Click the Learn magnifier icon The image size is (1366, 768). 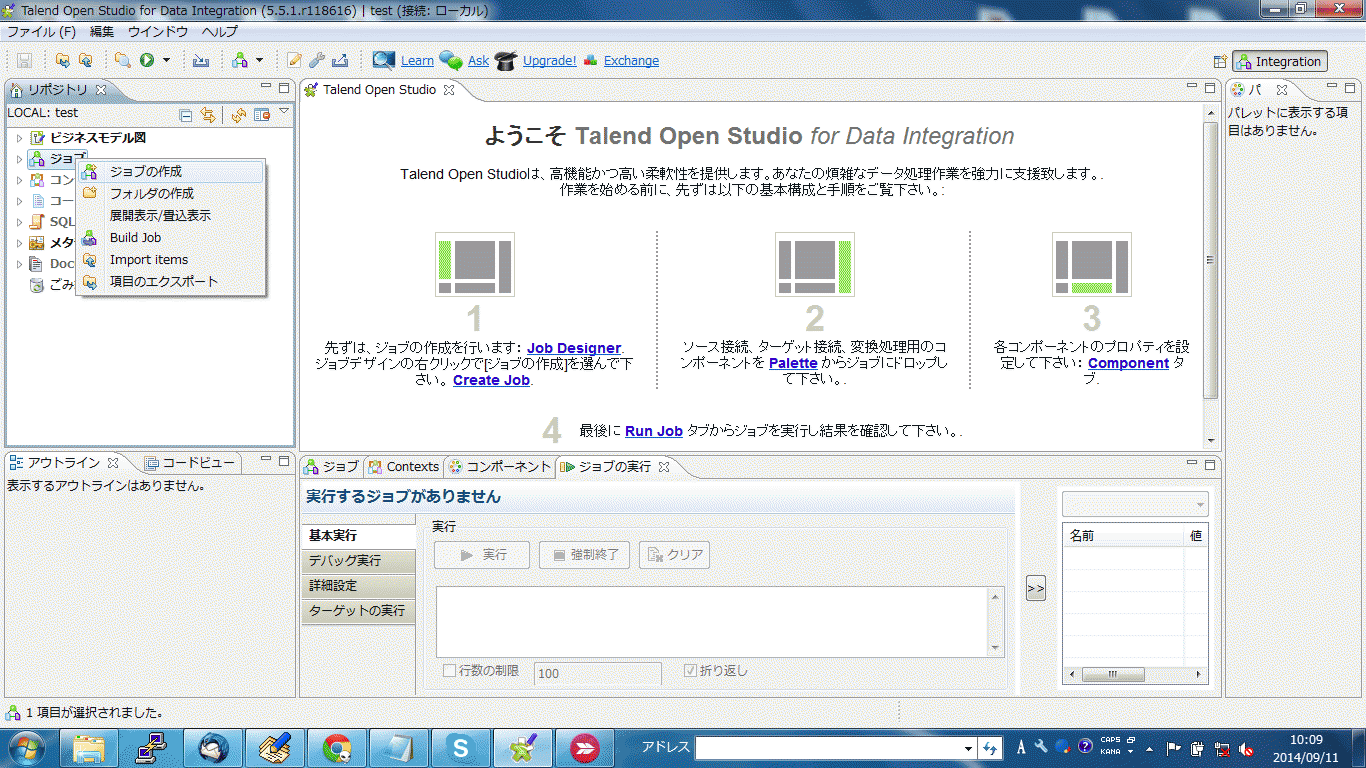[x=384, y=60]
